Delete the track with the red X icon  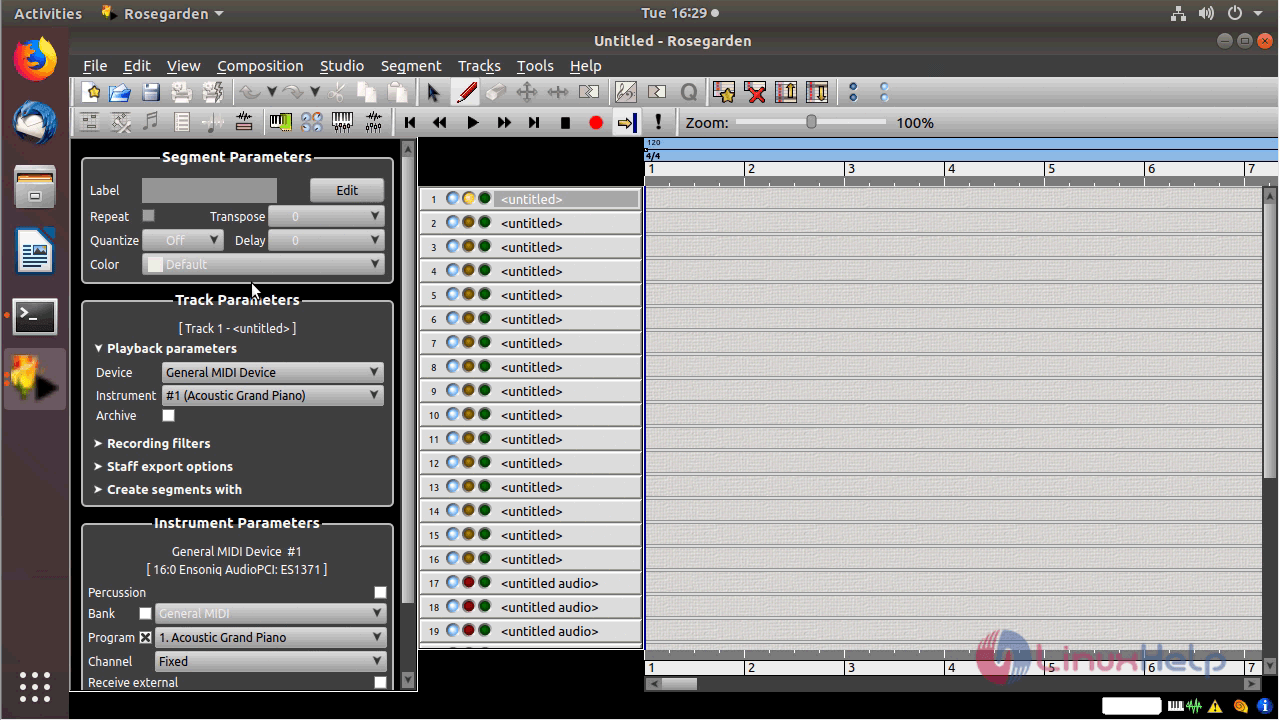click(755, 93)
